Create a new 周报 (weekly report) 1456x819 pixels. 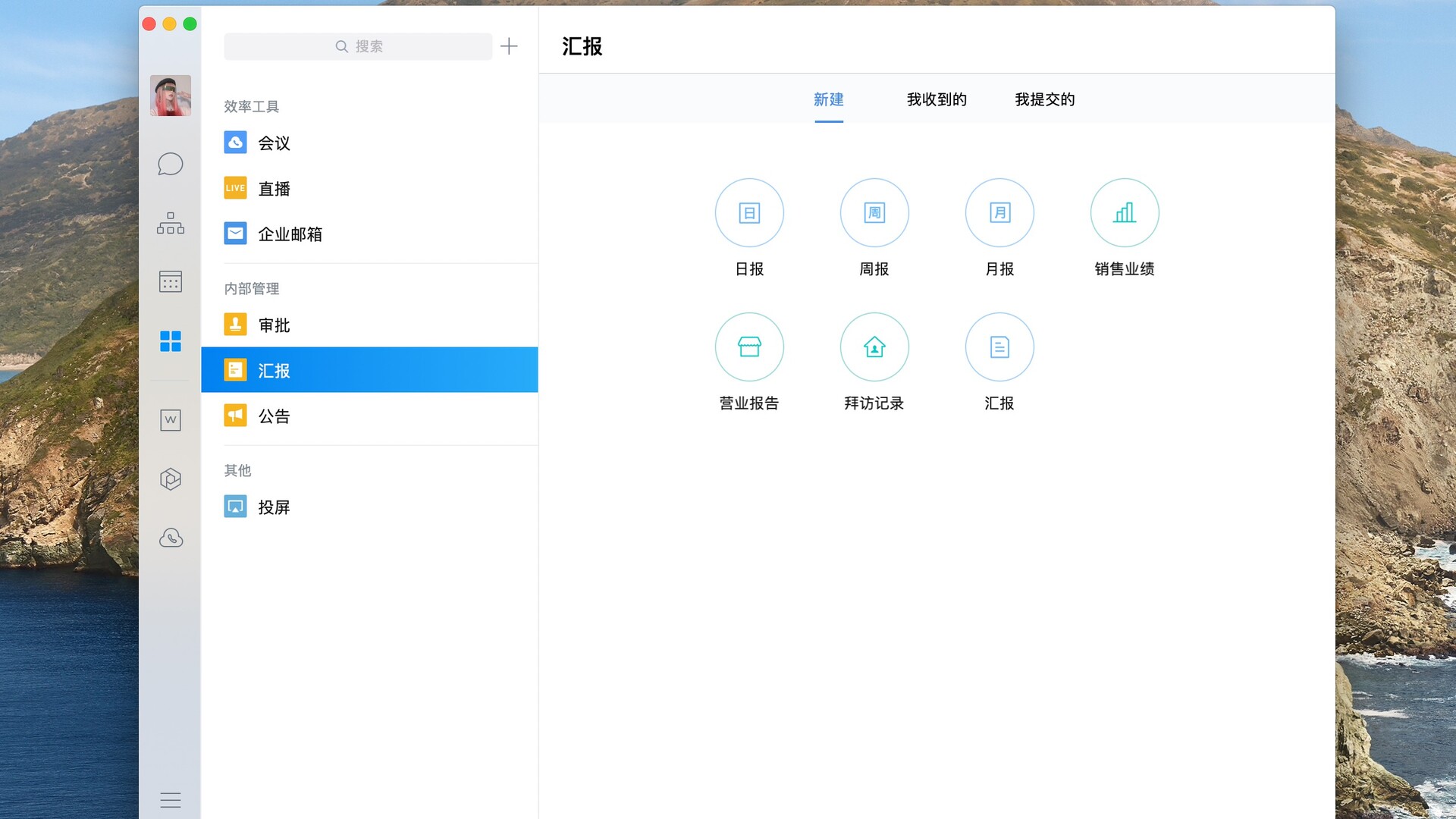click(x=874, y=213)
